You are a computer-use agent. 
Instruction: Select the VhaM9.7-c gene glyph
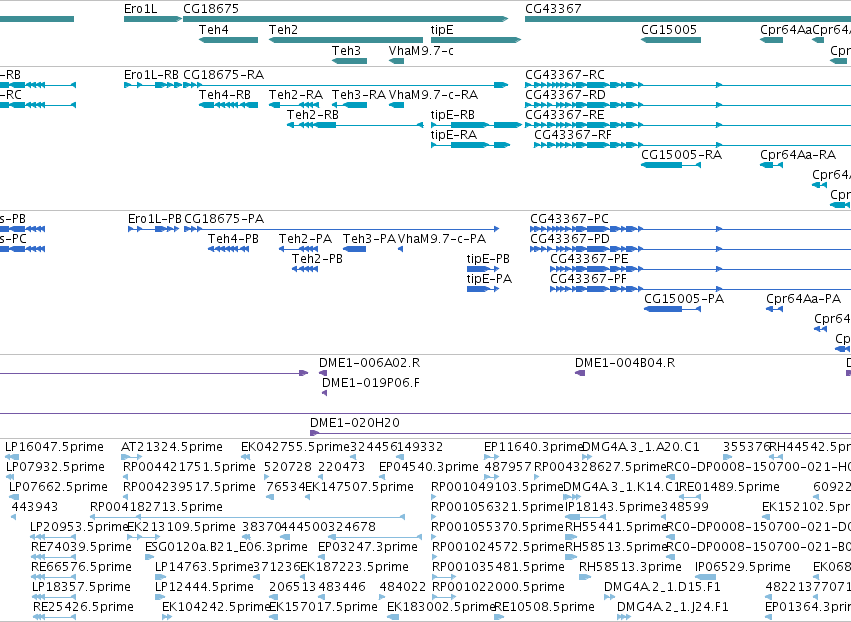396,61
